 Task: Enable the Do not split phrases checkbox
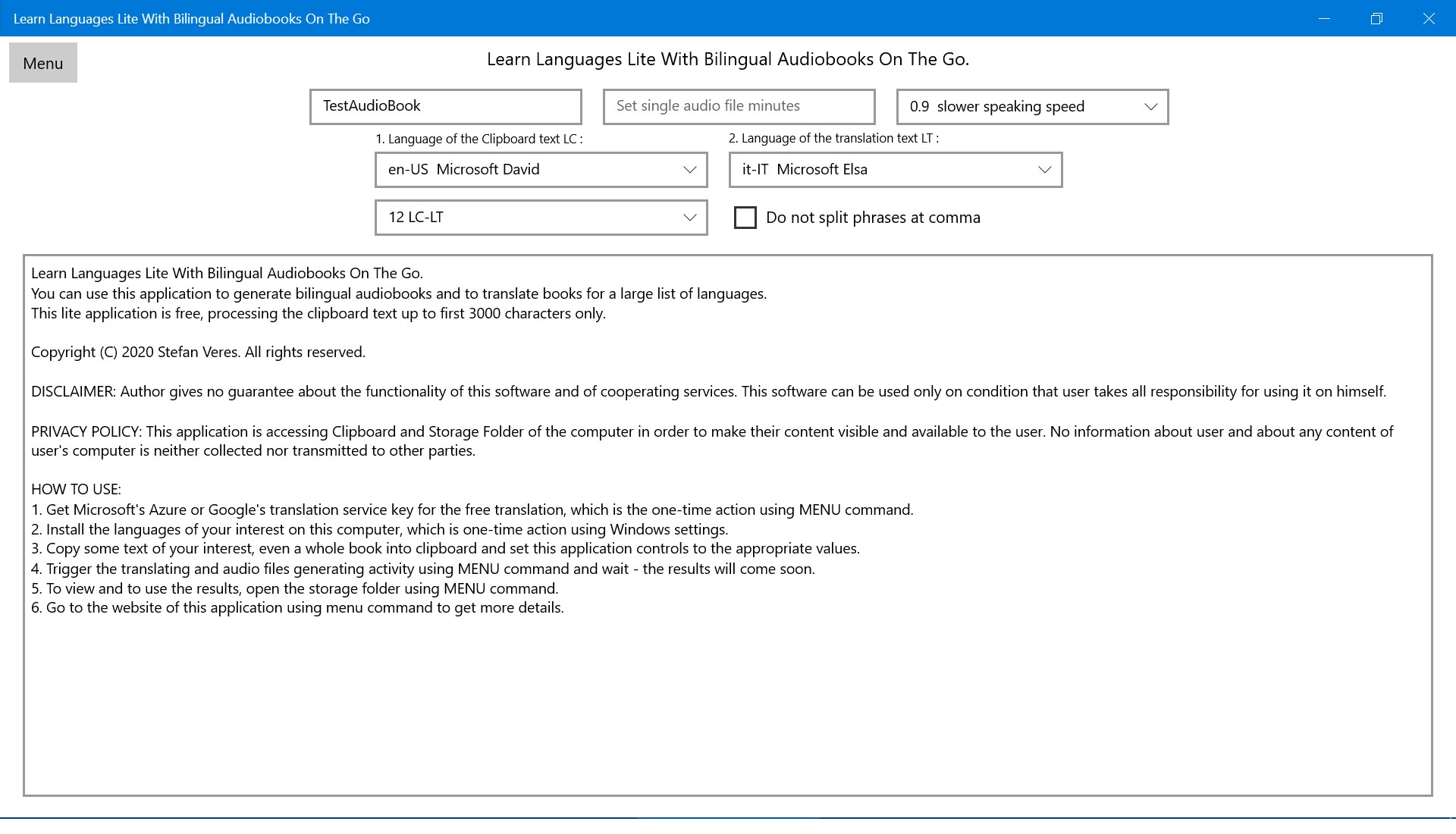tap(745, 218)
